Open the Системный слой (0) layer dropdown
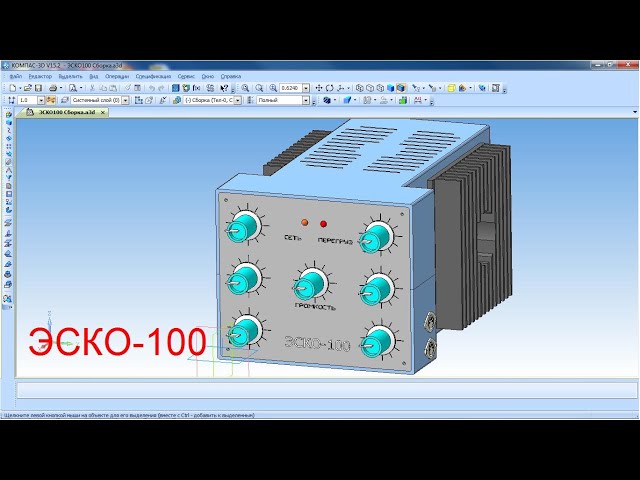The height and width of the screenshot is (480, 640). click(126, 100)
